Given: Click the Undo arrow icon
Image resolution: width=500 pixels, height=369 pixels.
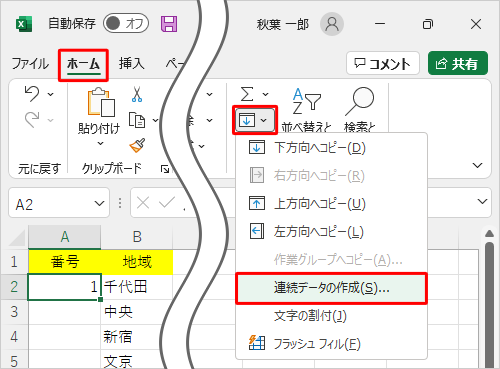Looking at the screenshot, I should coord(32,94).
